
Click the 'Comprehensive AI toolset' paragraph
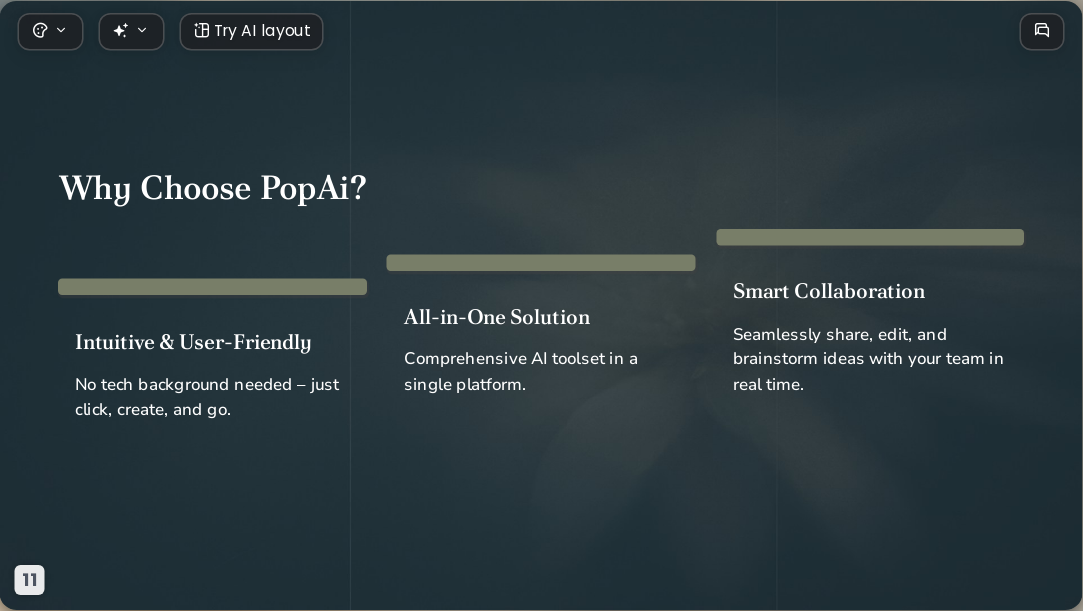click(x=521, y=371)
